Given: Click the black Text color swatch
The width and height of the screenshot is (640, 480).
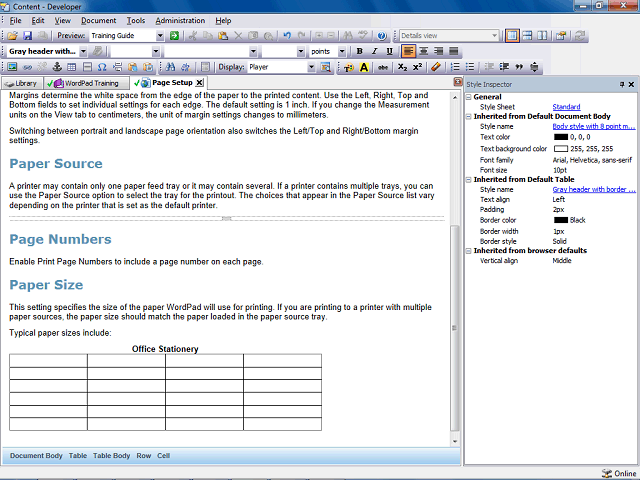Looking at the screenshot, I should [561, 137].
